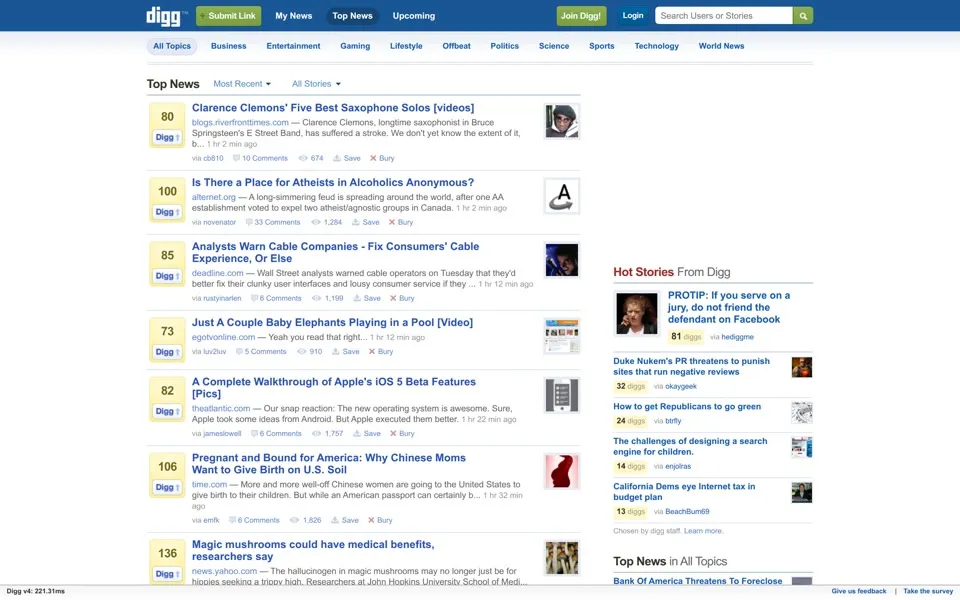This screenshot has width=960, height=600.
Task: Open the Clarence Clemons saxophone solos headline
Action: click(x=333, y=108)
